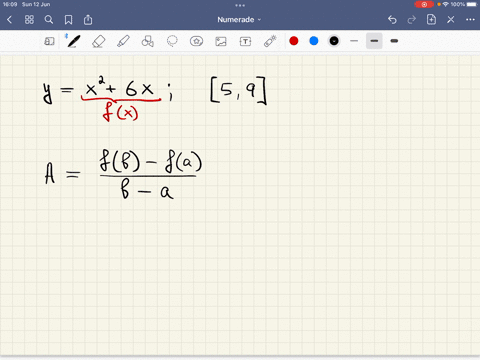Screen dimensions: 480x360
Task: Select the Lasso tool
Action: coord(172,41)
